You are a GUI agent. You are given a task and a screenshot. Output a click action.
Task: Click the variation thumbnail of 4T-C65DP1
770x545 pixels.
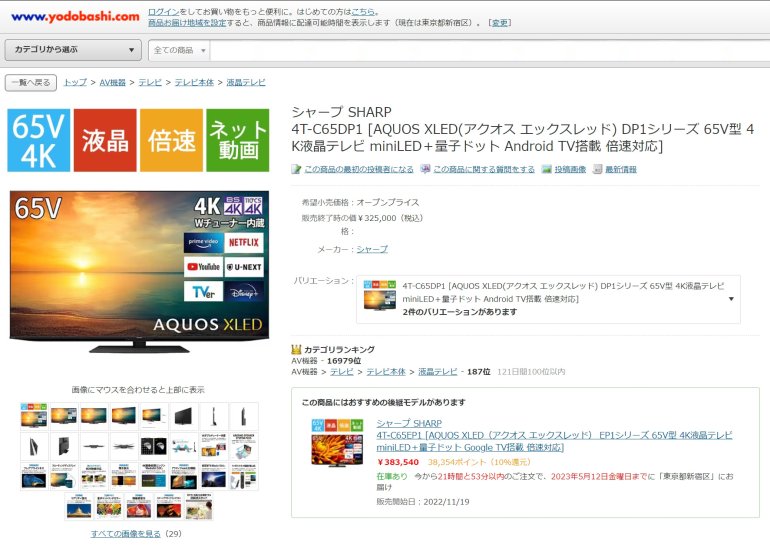(380, 295)
